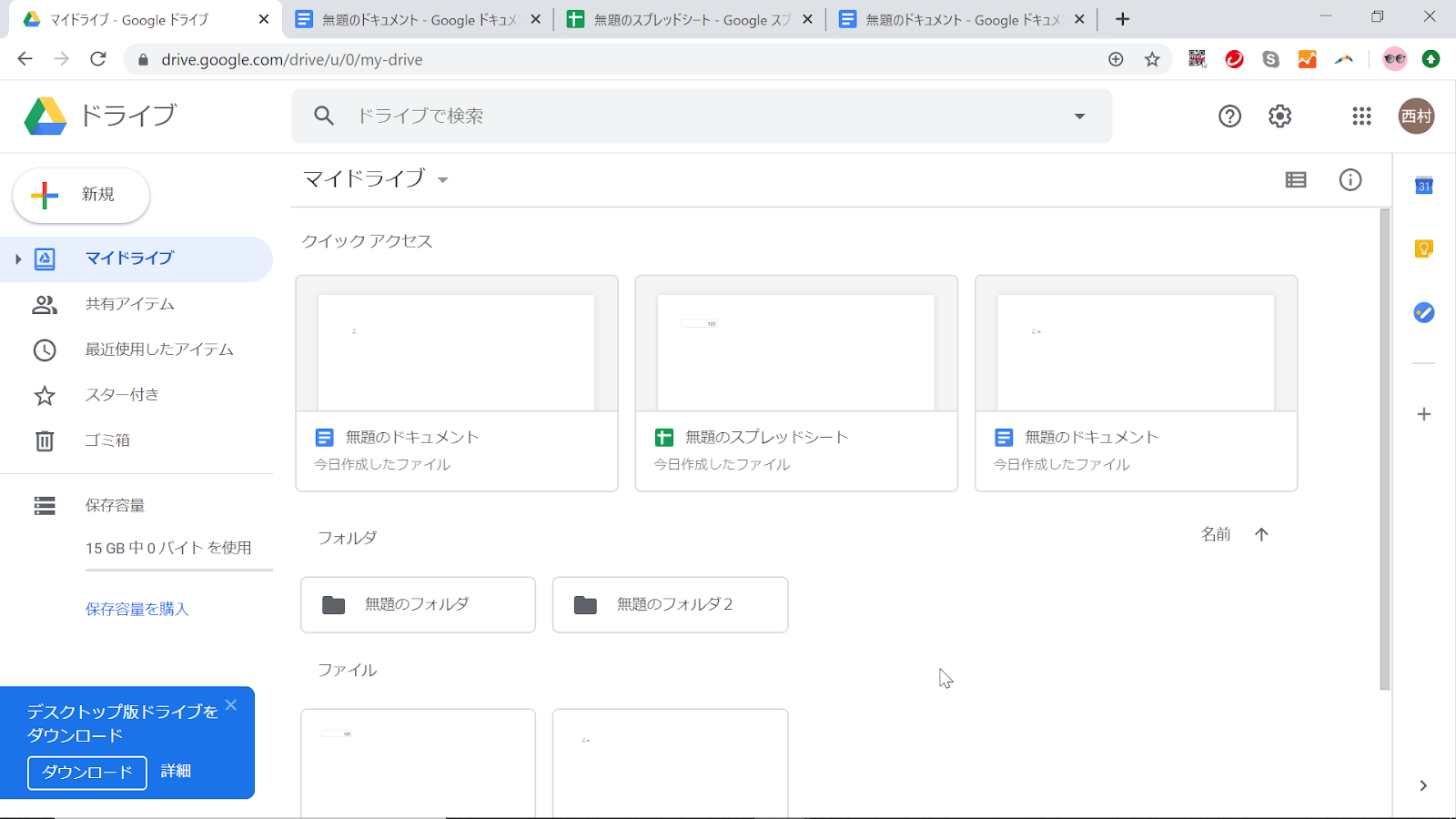Viewport: 1456px width, 819px height.
Task: Sort by 名前 column
Action: tap(1216, 534)
